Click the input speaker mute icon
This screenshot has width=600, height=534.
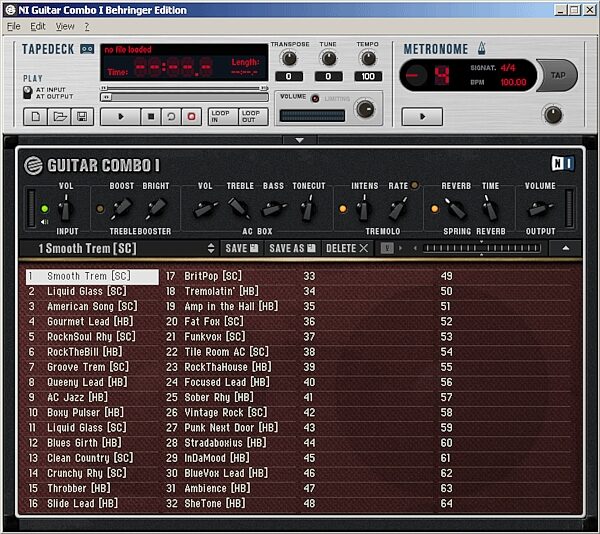point(44,222)
